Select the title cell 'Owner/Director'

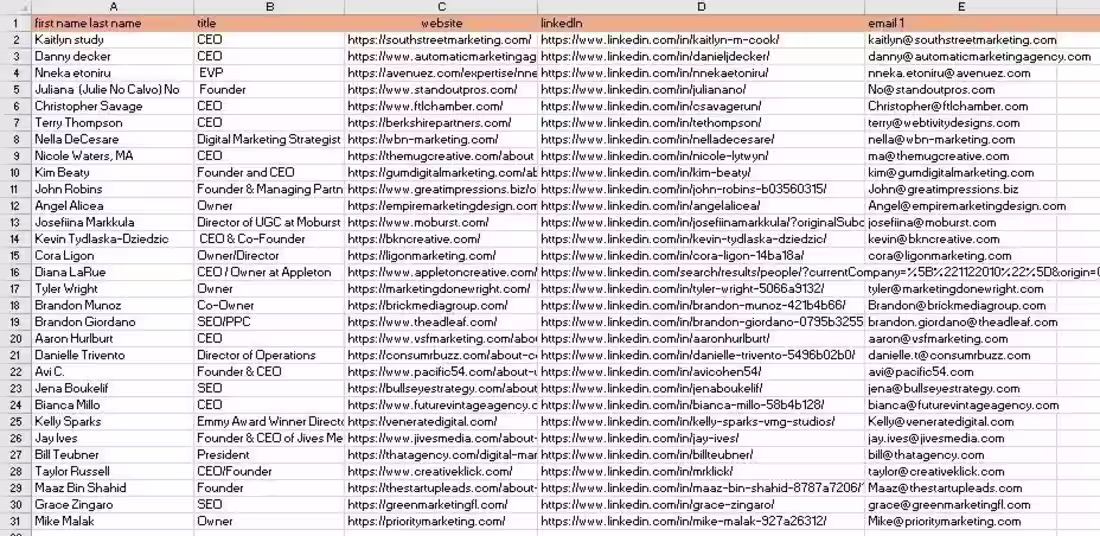(269, 255)
